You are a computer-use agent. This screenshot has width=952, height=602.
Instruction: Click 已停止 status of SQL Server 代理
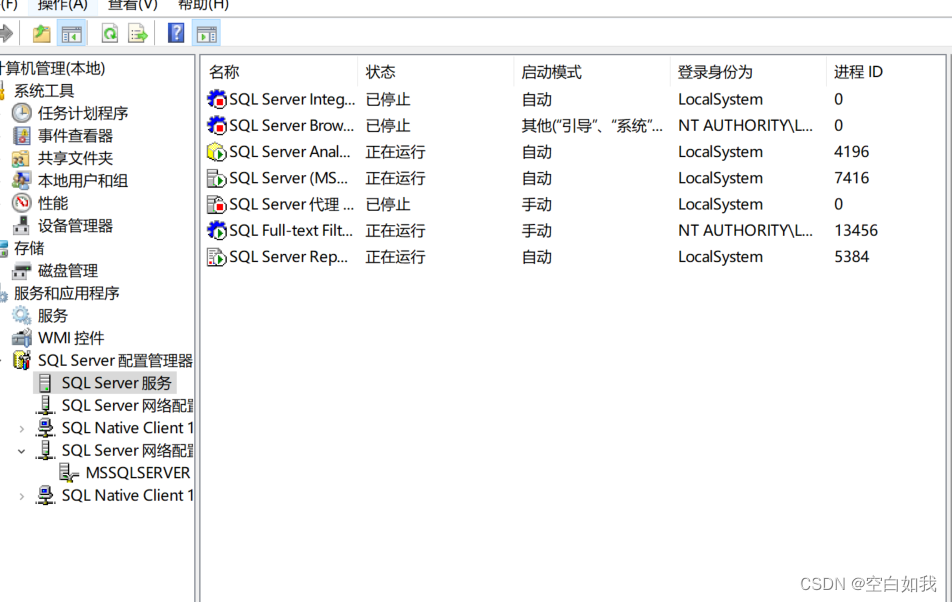click(x=388, y=205)
